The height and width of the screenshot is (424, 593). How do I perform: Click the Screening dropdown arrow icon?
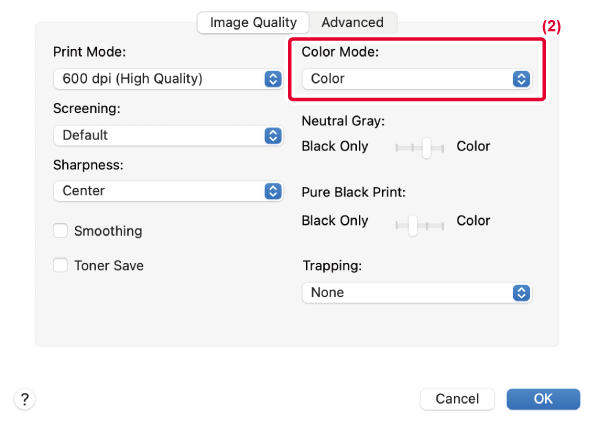273,136
